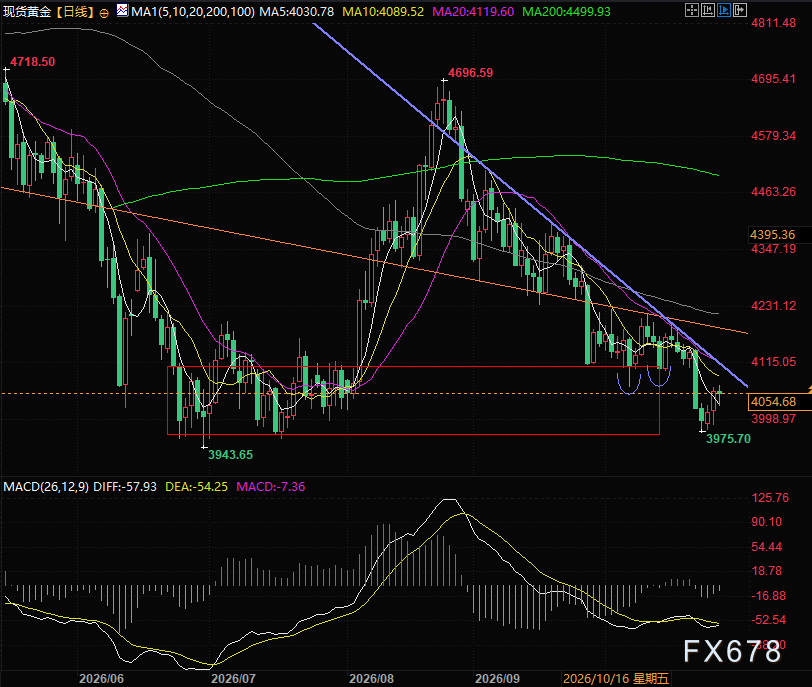Viewport: 812px width, 687px height.
Task: Click the 4718.50 high price label
Action: pos(33,62)
